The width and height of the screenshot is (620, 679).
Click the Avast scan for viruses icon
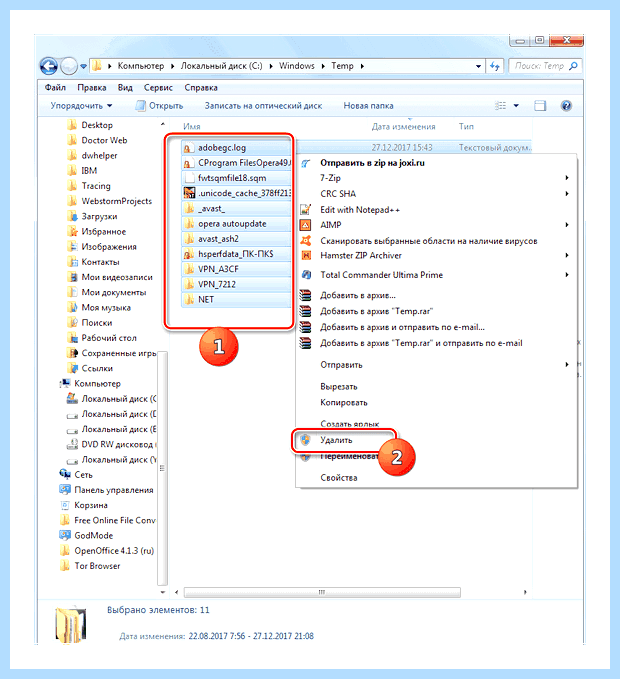pyautogui.click(x=306, y=241)
